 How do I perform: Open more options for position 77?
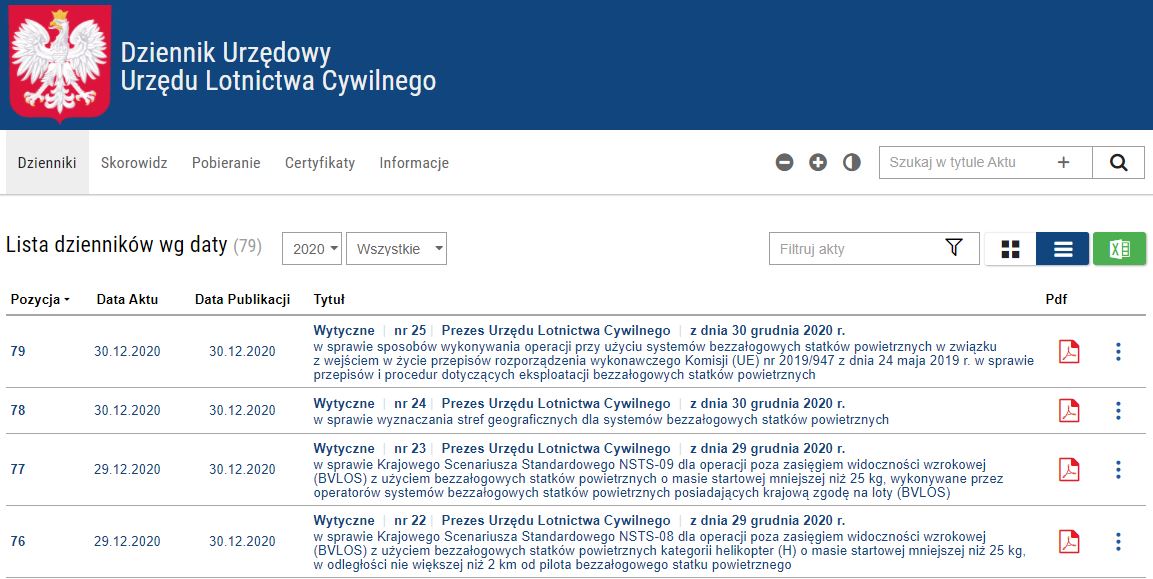tap(1118, 469)
